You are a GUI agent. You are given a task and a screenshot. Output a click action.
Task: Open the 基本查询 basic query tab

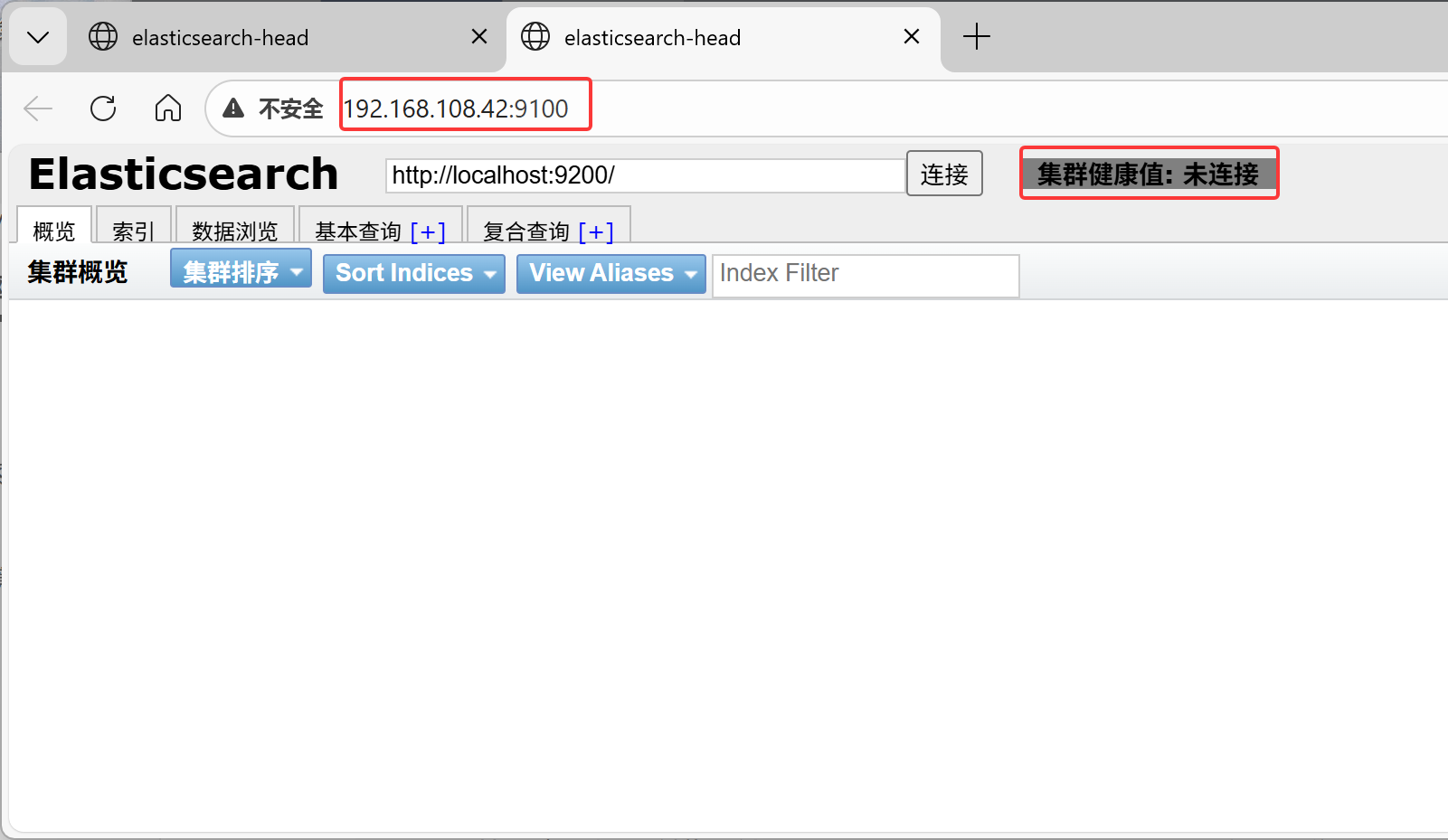358,231
